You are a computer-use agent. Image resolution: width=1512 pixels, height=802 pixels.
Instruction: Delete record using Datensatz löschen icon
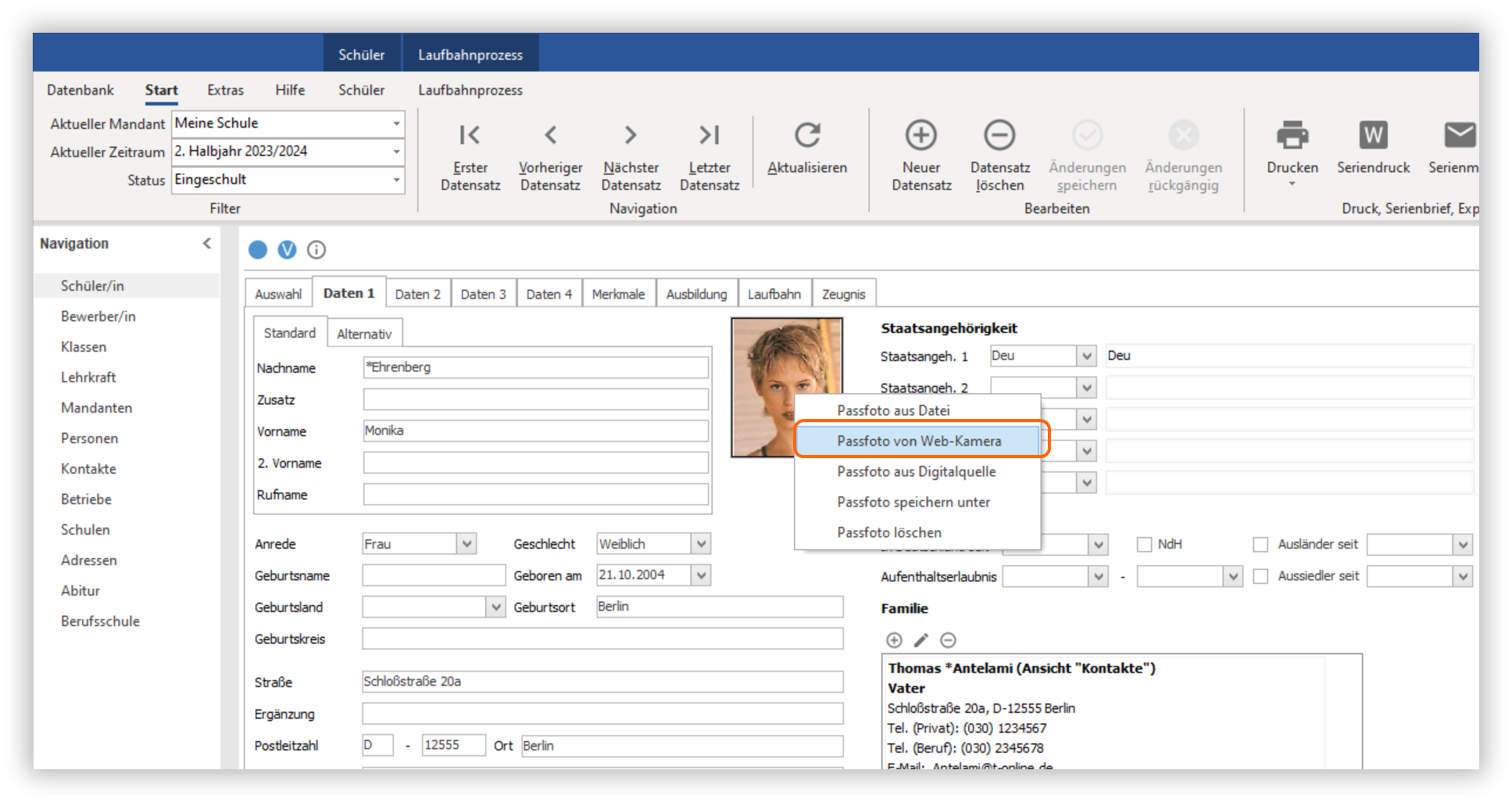[999, 135]
